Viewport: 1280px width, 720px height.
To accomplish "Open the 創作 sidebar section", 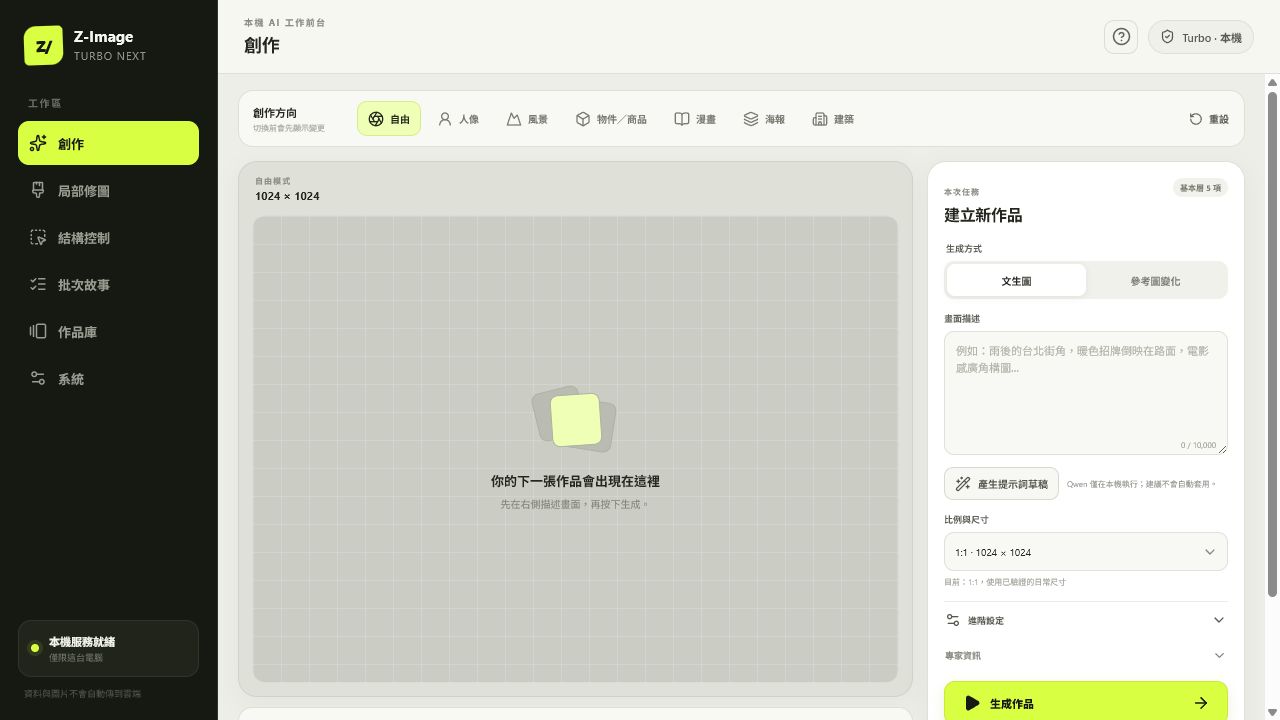I will point(108,143).
